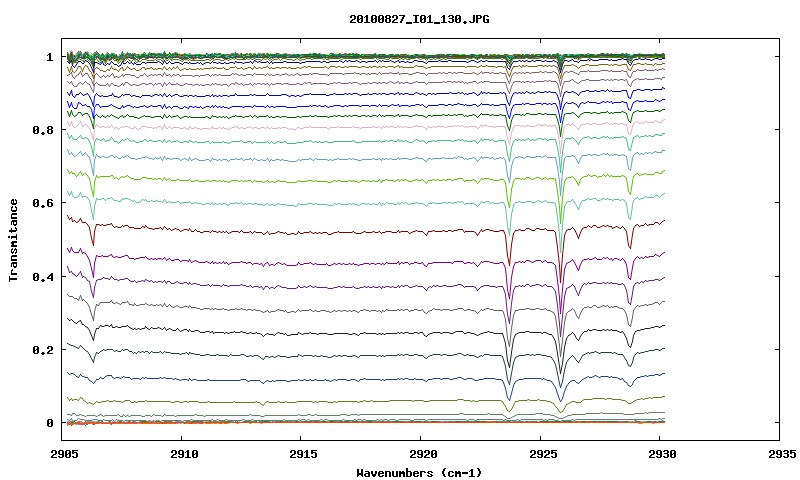Click the x-axis tick label 2915
The image size is (800, 480).
coord(304,454)
